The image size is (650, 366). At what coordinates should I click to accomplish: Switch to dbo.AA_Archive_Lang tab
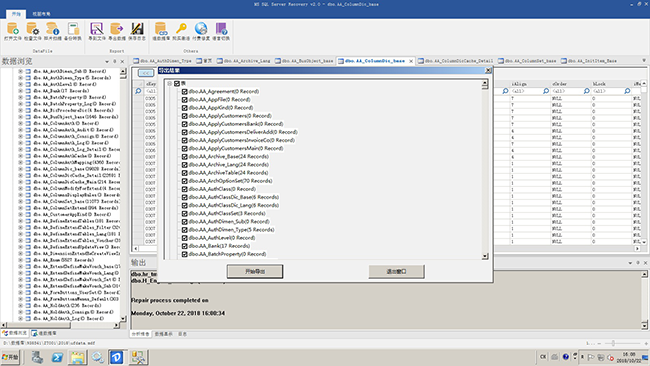click(x=243, y=61)
